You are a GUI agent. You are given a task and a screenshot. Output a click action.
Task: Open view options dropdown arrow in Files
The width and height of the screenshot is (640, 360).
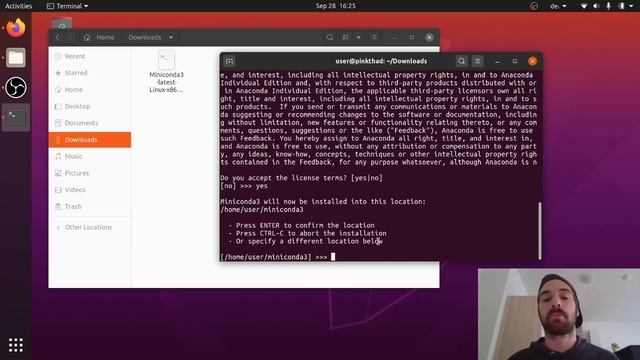[x=358, y=37]
